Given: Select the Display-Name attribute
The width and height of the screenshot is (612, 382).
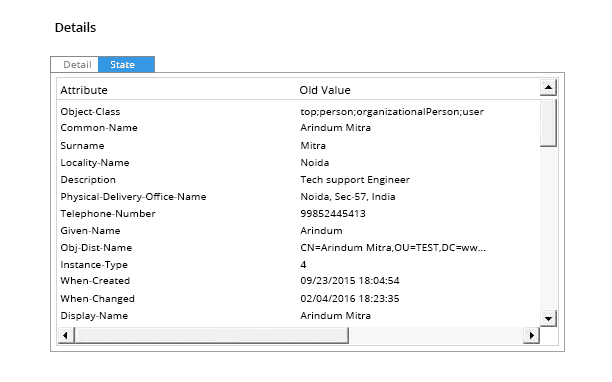Looking at the screenshot, I should [x=94, y=316].
